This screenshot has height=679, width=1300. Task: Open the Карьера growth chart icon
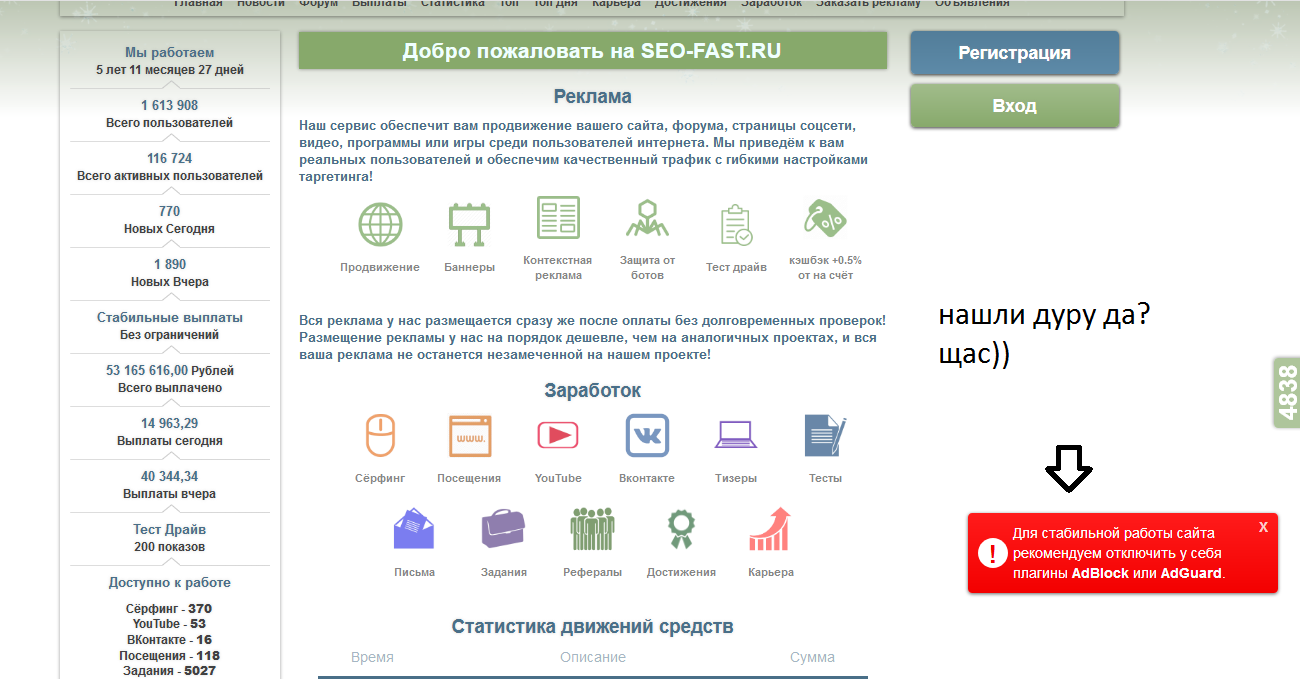point(770,529)
